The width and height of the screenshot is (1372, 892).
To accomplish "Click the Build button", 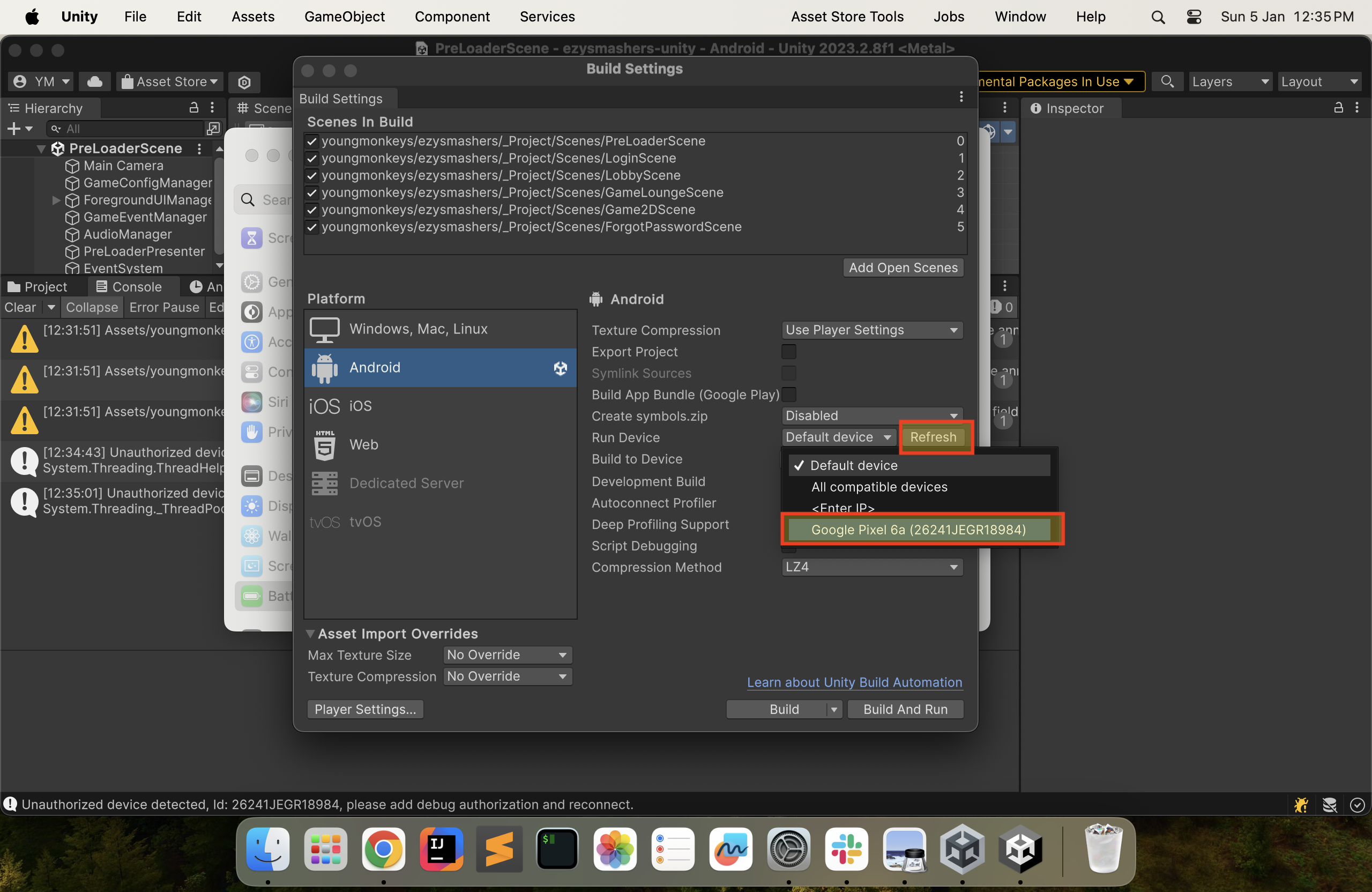I will tap(777, 710).
